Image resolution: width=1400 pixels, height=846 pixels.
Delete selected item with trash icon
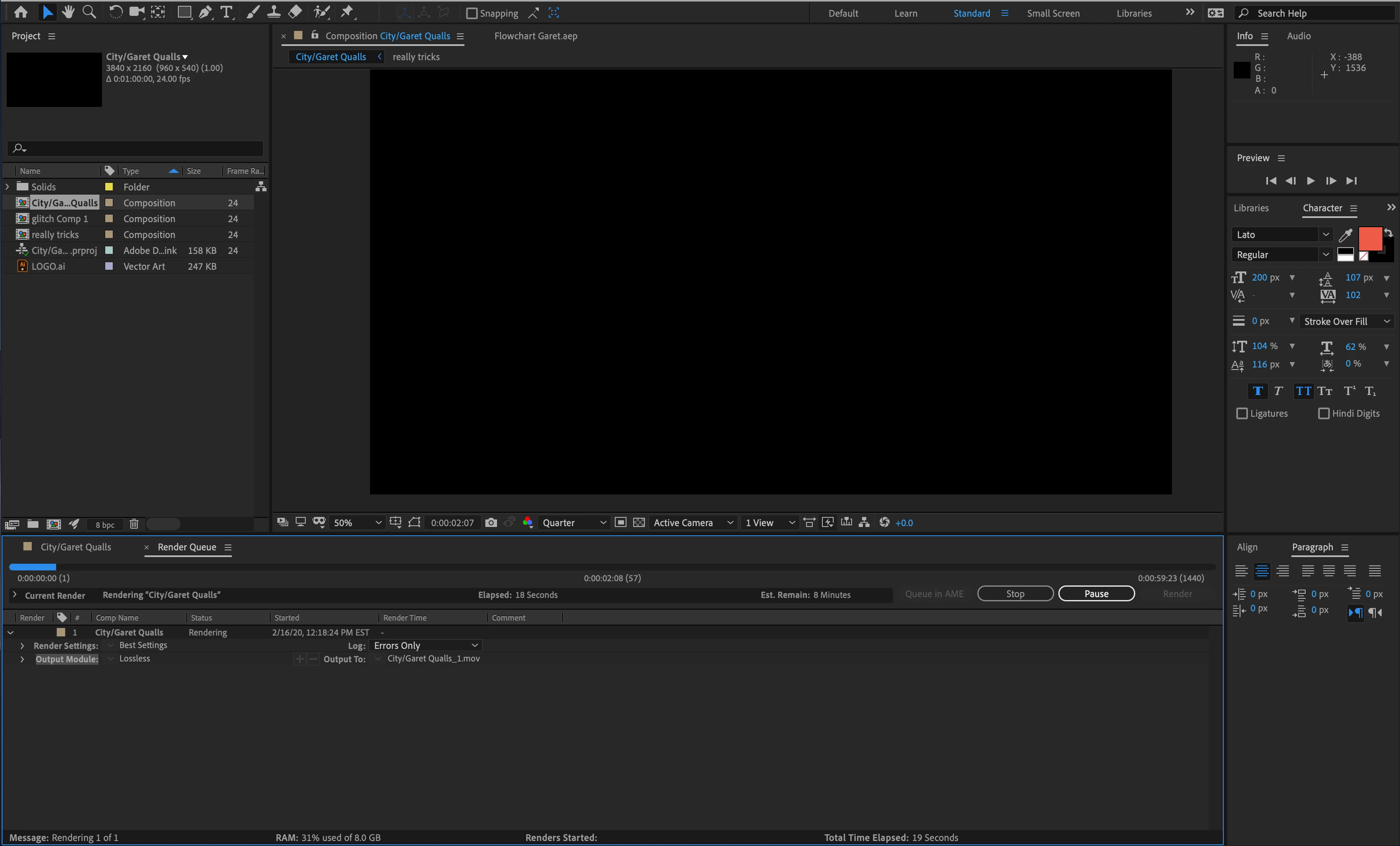pyautogui.click(x=134, y=524)
